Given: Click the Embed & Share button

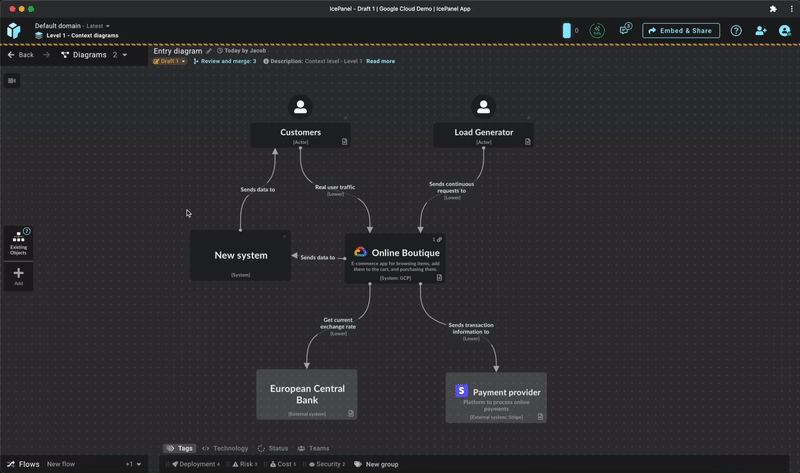Looking at the screenshot, I should (x=680, y=31).
